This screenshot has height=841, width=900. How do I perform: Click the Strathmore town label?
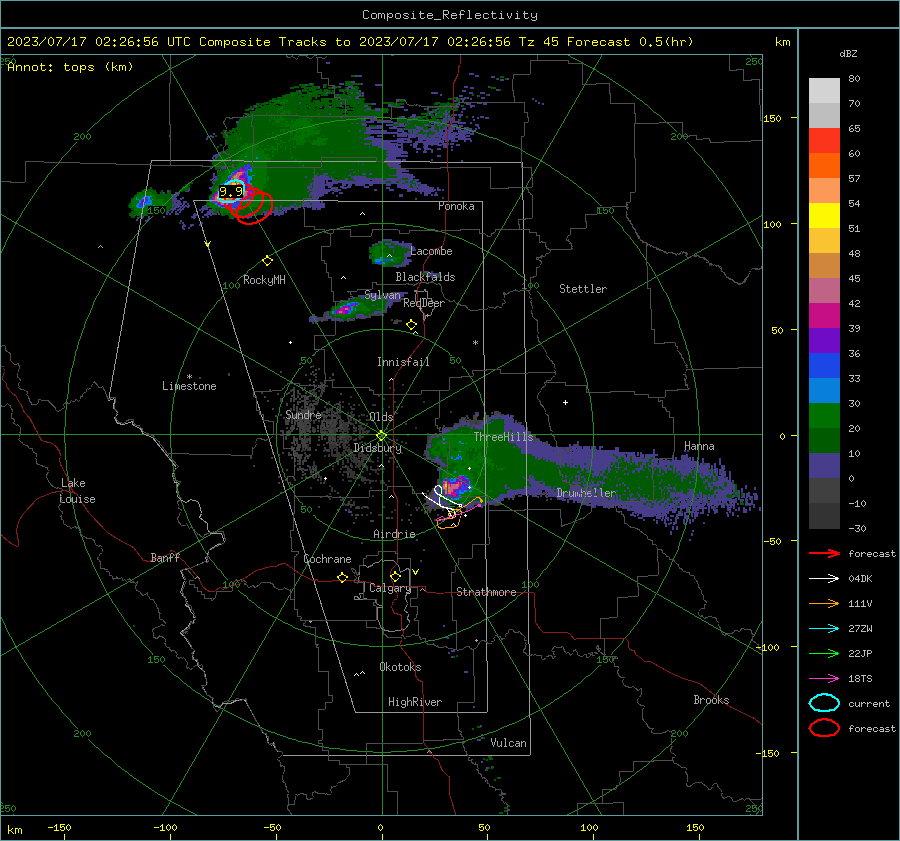pyautogui.click(x=486, y=592)
